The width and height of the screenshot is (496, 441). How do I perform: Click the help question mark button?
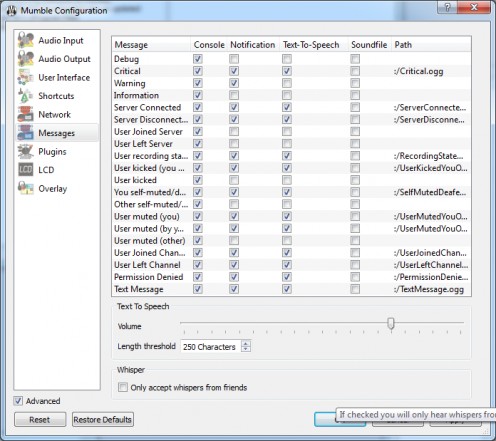pyautogui.click(x=447, y=7)
